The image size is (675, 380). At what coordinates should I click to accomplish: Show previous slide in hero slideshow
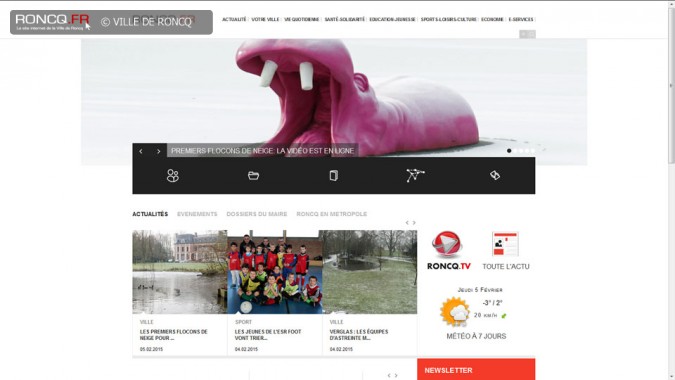point(141,151)
